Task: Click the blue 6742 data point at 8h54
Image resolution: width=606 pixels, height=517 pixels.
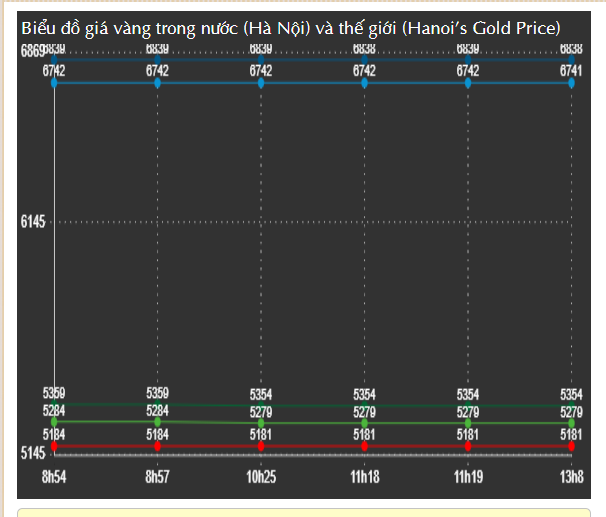Action: (x=54, y=83)
